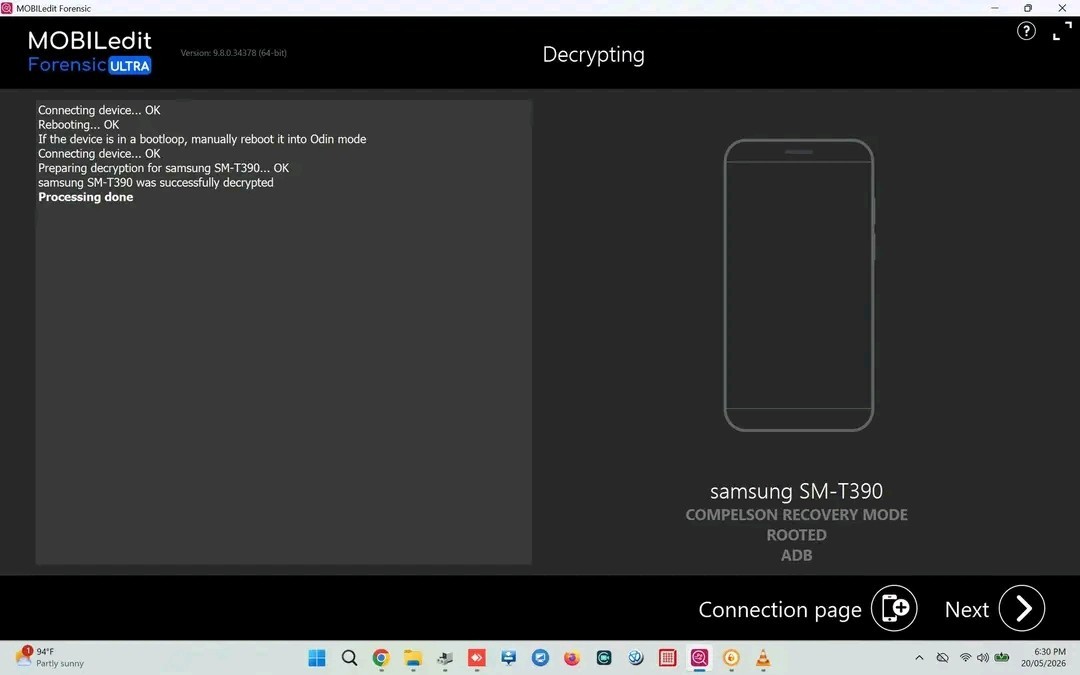Click the battery tray icon
The width and height of the screenshot is (1080, 675).
[x=1002, y=658]
